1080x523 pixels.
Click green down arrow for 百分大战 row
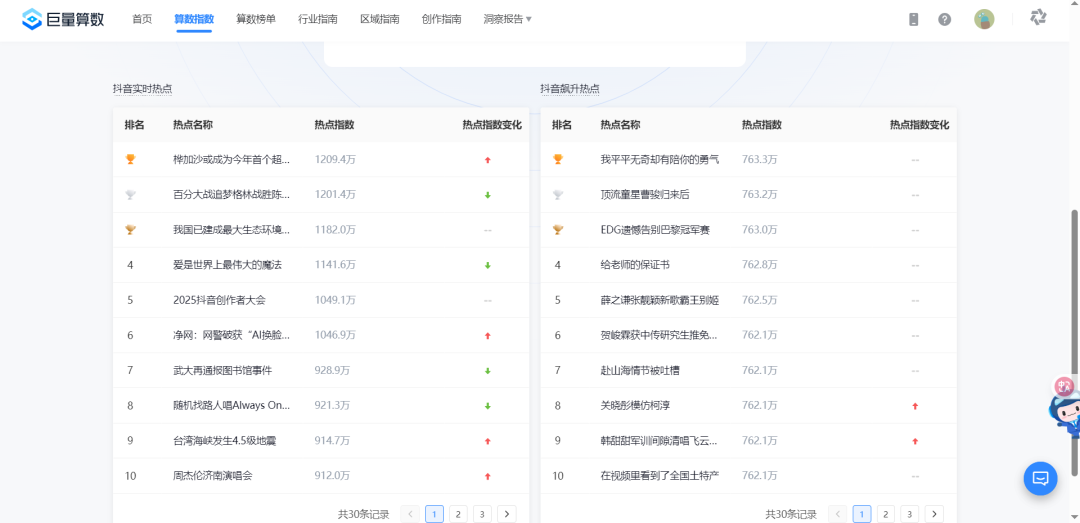tap(488, 195)
